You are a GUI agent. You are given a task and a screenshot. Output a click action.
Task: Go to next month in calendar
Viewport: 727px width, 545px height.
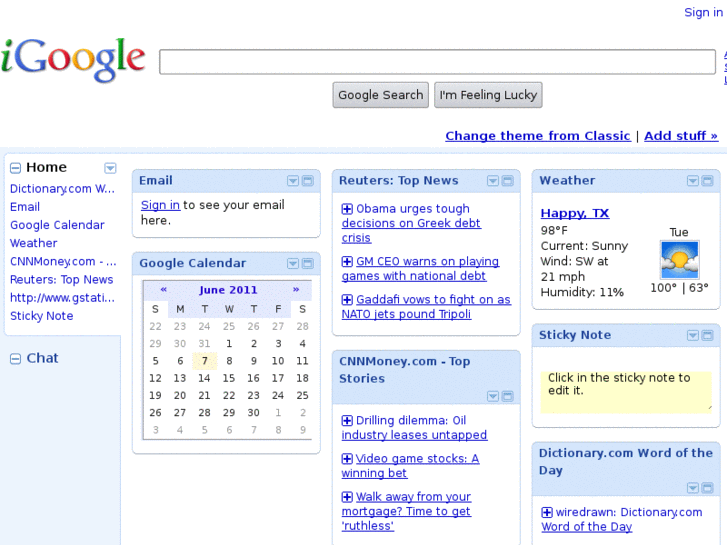pos(296,289)
